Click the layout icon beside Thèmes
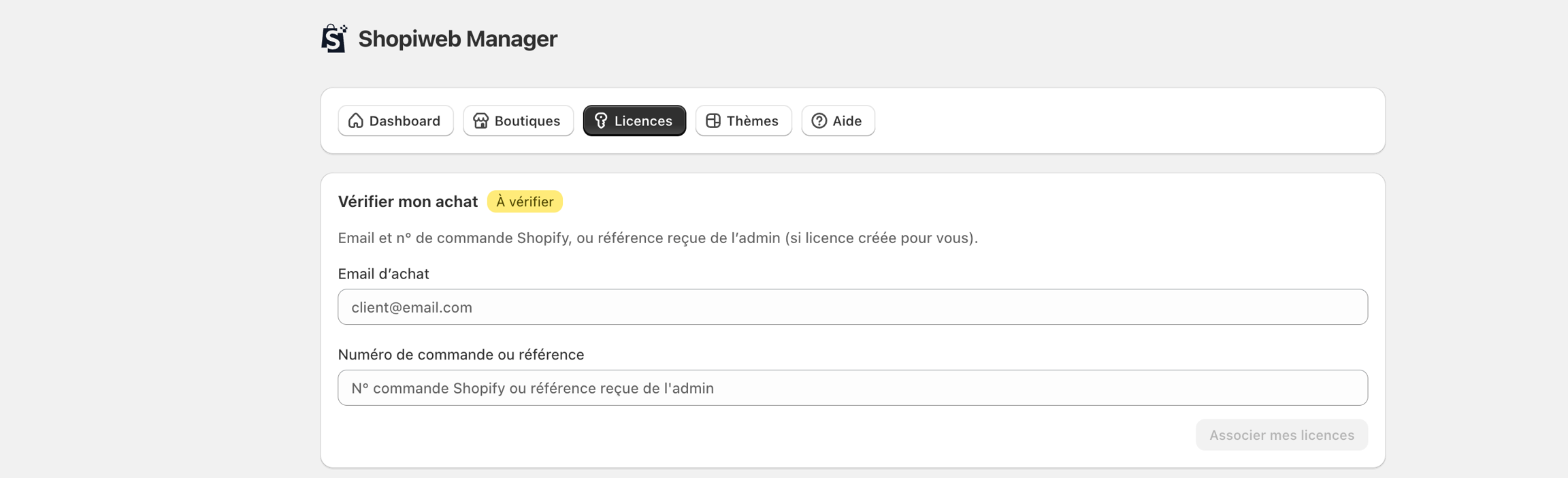The image size is (1568, 478). pyautogui.click(x=713, y=121)
